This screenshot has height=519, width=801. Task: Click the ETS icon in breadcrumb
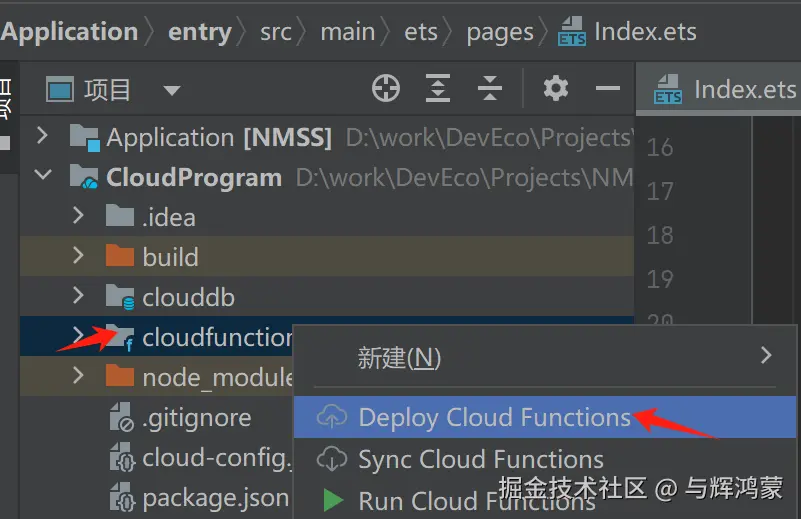[572, 32]
